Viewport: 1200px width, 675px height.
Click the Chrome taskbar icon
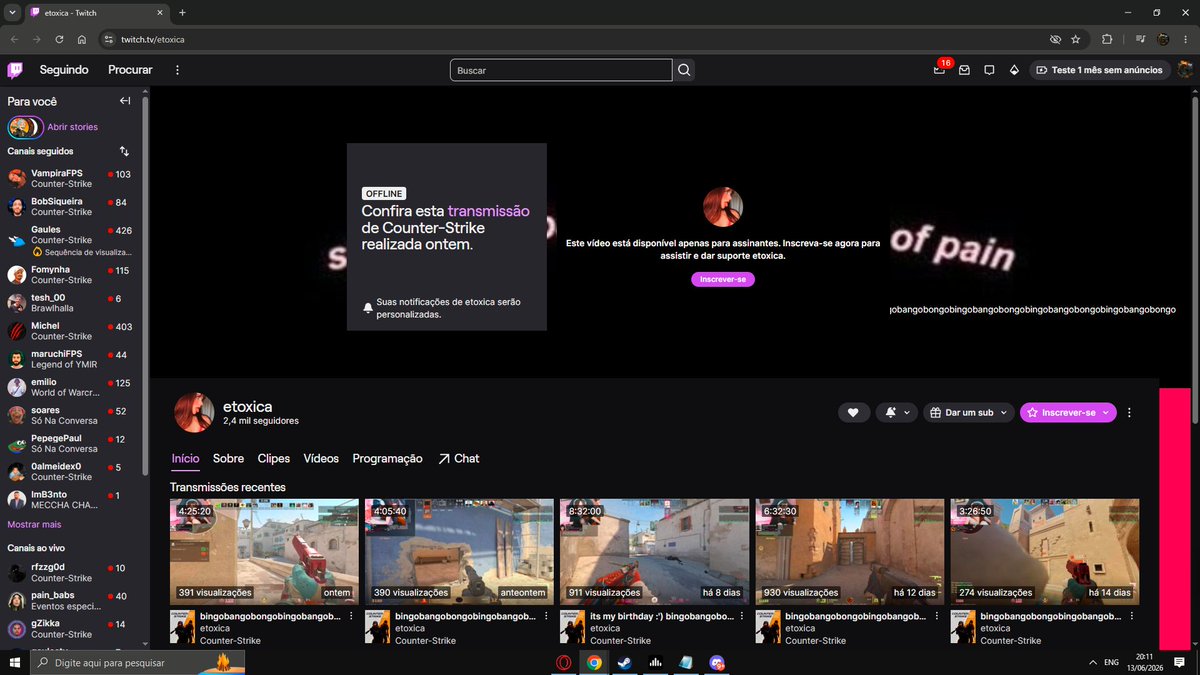point(594,662)
